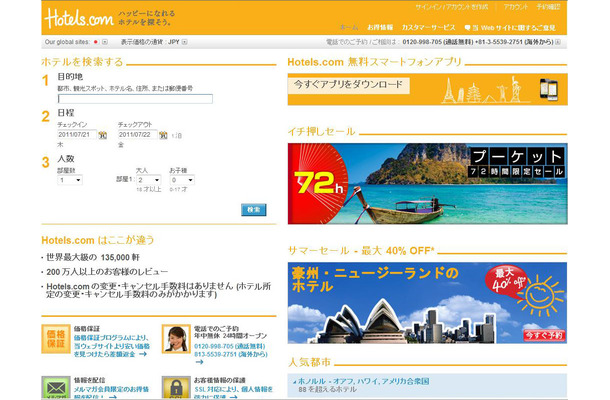Click 世界最大級の 135,000 軒 text
Image resolution: width=610 pixels, height=400 pixels.
point(93,257)
